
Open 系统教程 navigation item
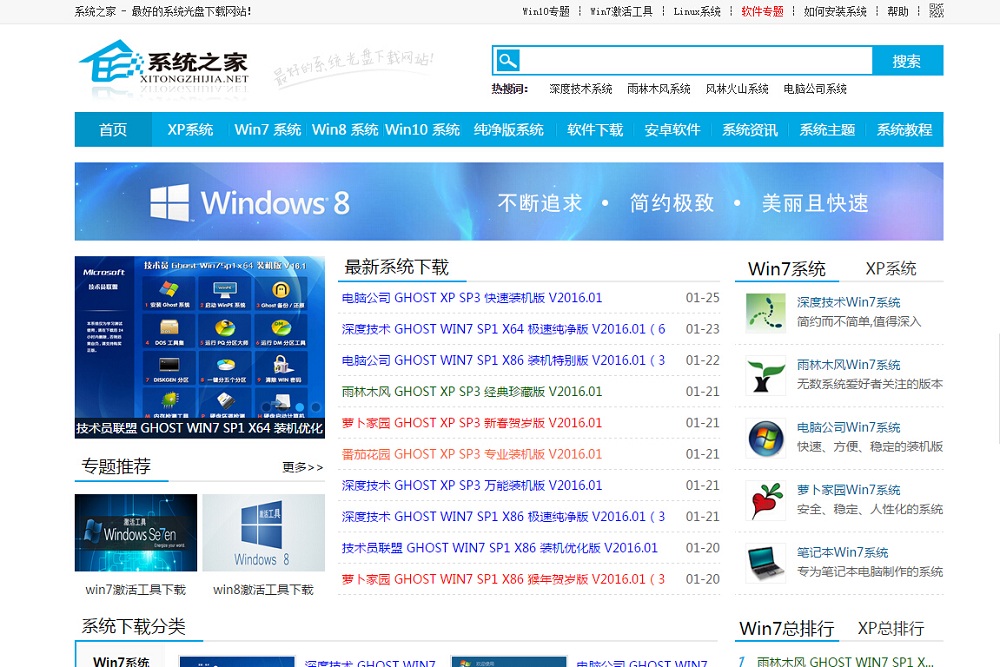(x=904, y=129)
